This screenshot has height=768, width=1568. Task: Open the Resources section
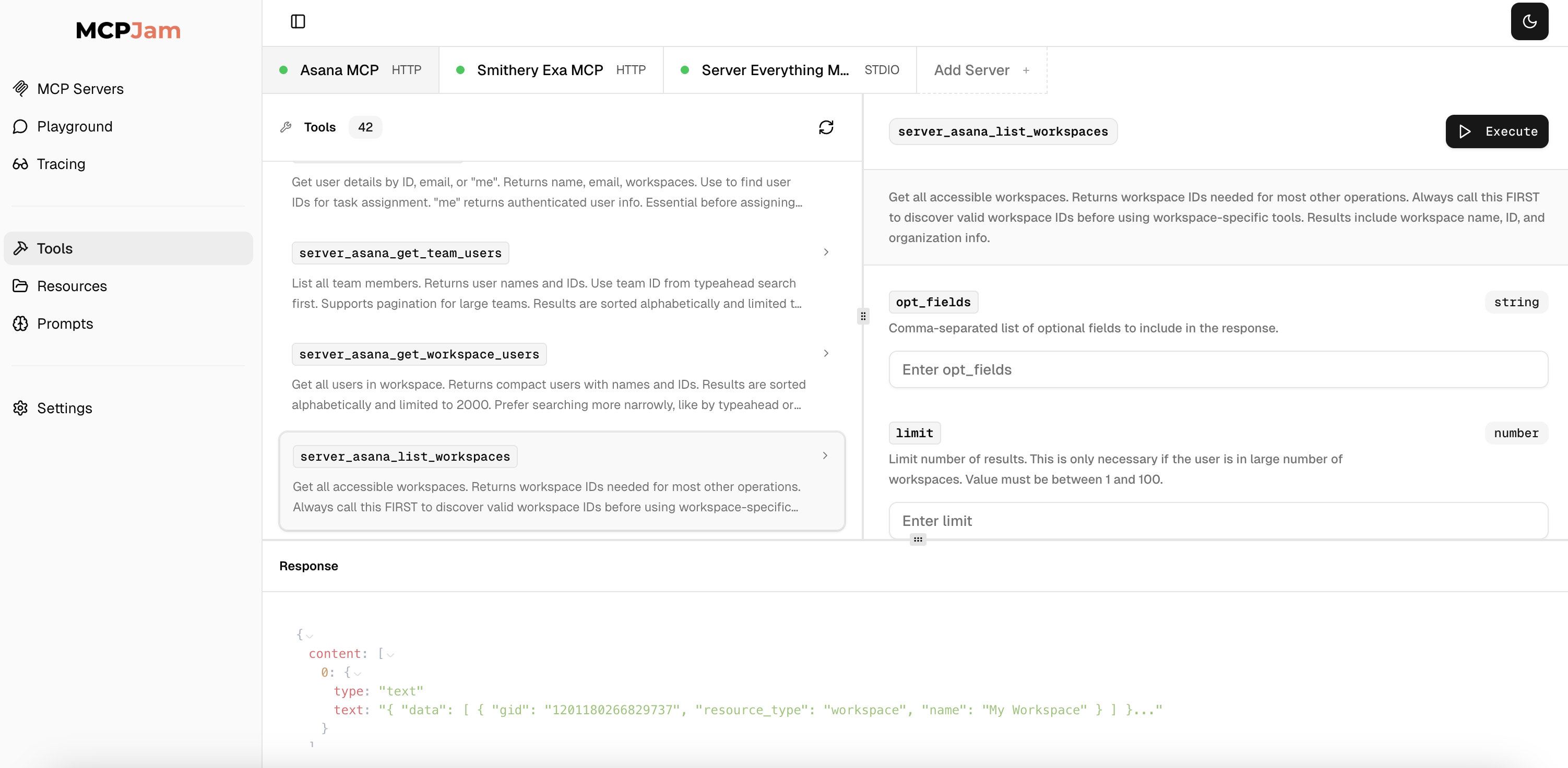72,286
